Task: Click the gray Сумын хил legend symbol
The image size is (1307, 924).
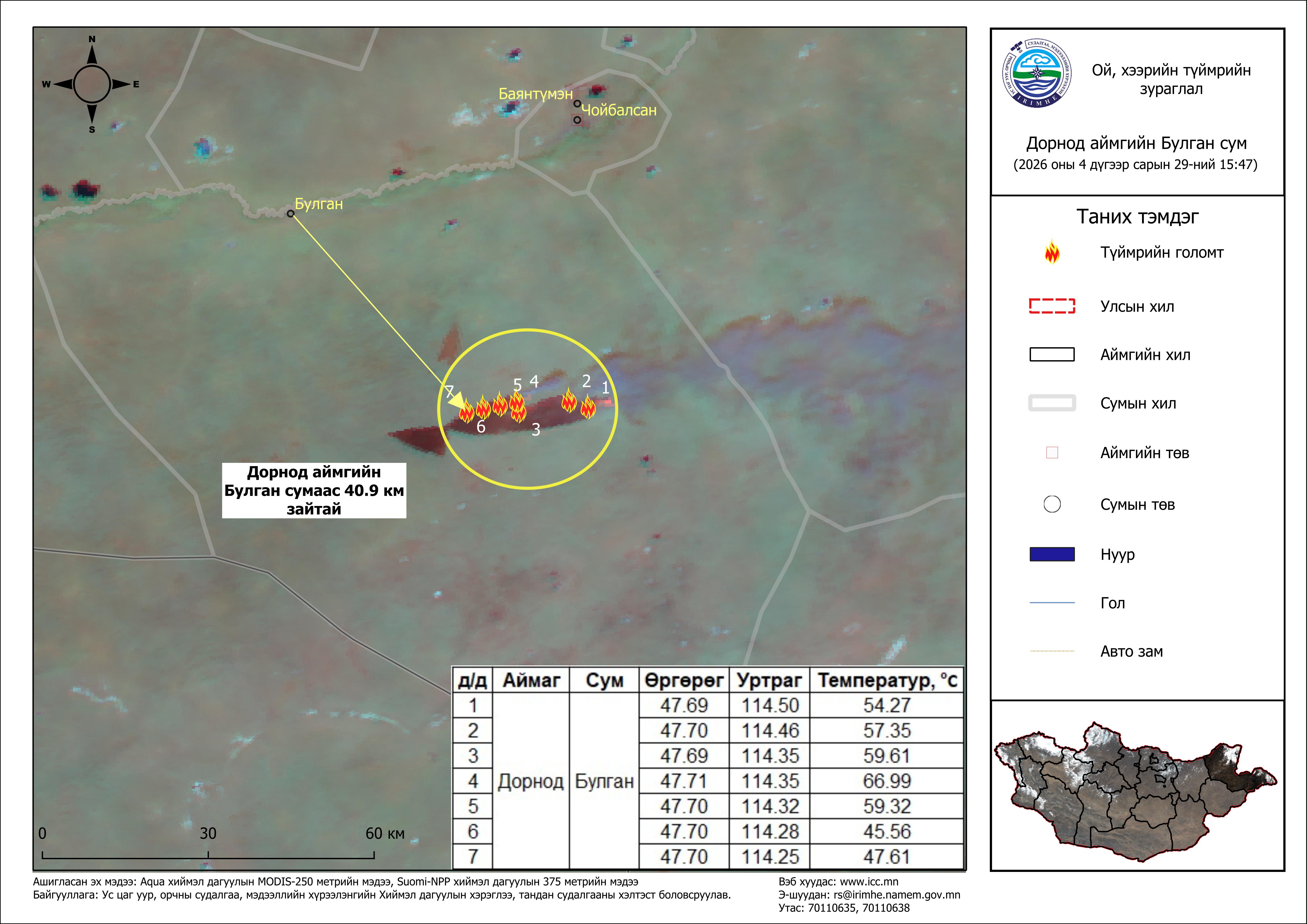Action: [1052, 403]
